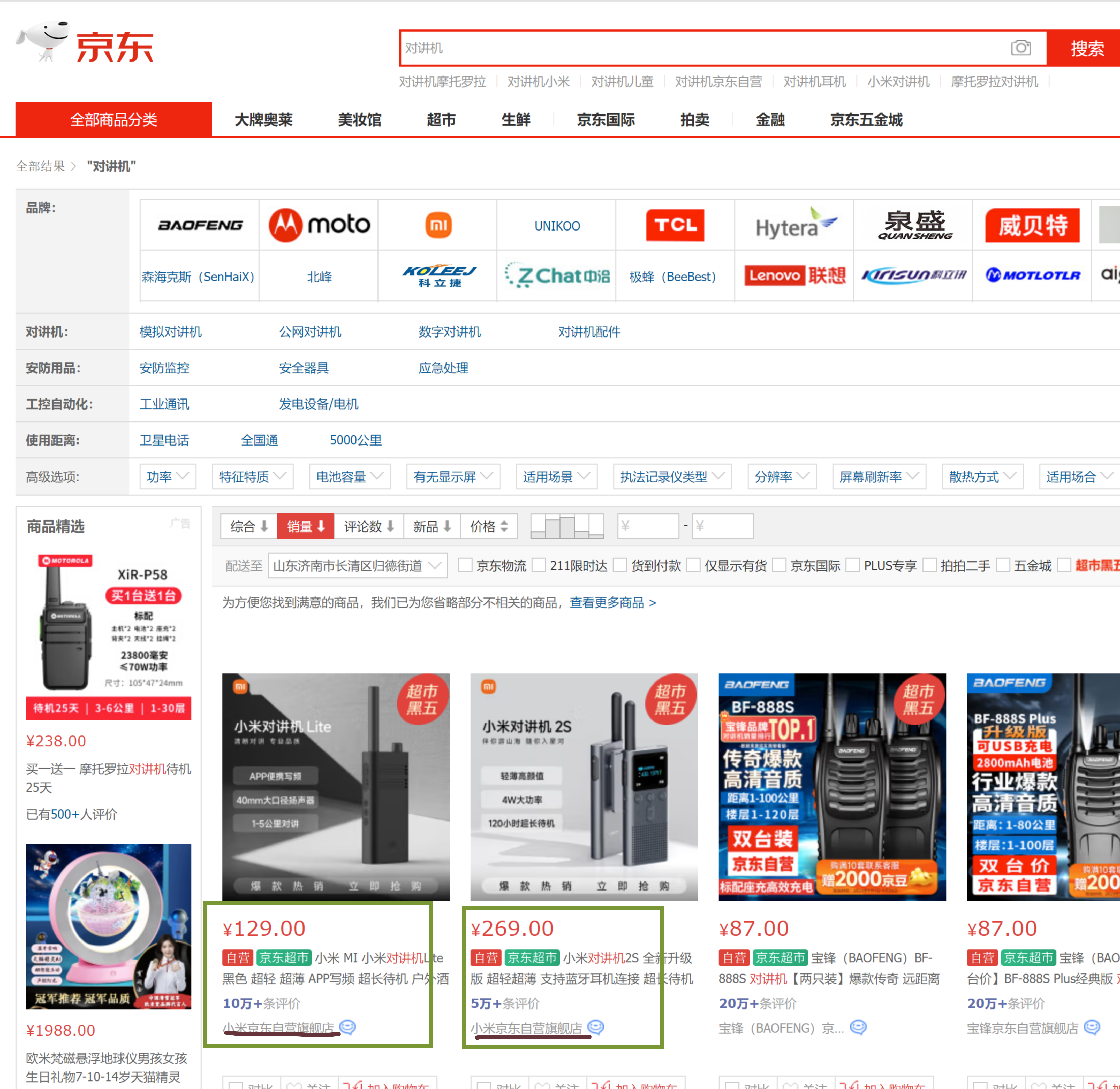
Task: Open 小米对讲机 Lite product image
Action: point(336,786)
